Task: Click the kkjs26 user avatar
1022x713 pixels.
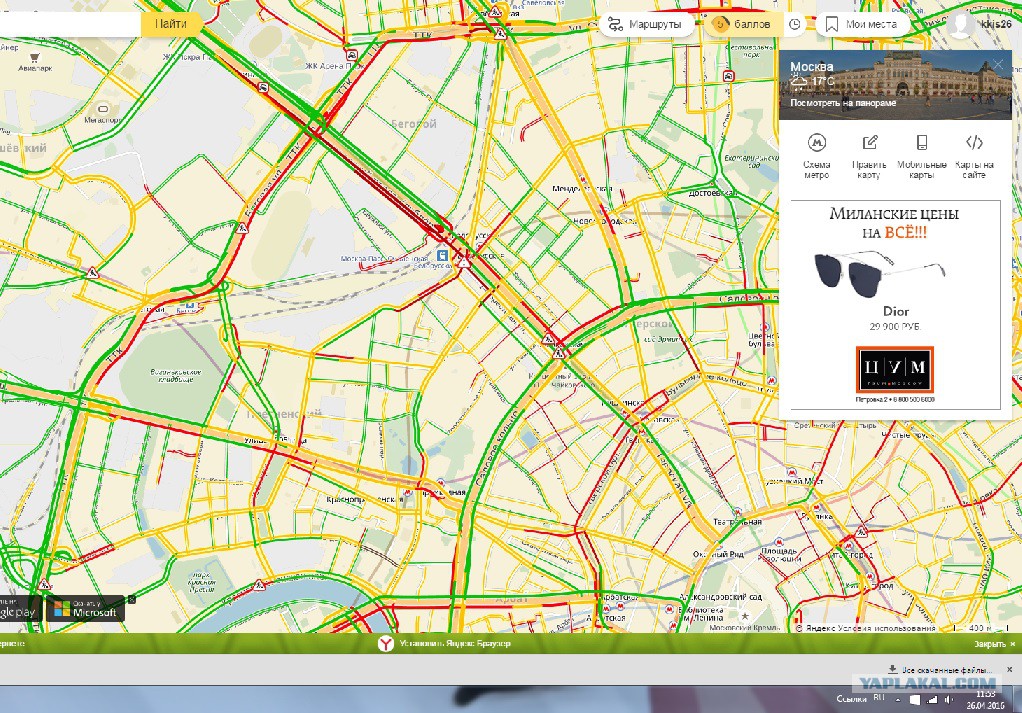Action: (x=961, y=24)
